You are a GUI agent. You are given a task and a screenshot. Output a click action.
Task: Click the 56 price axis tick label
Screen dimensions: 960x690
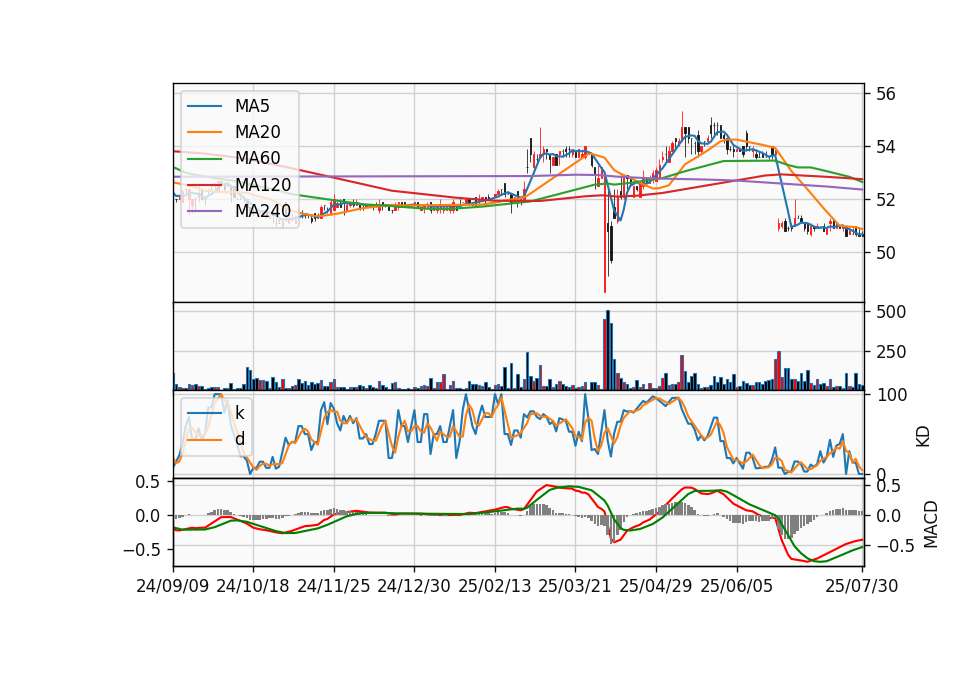pyautogui.click(x=885, y=94)
